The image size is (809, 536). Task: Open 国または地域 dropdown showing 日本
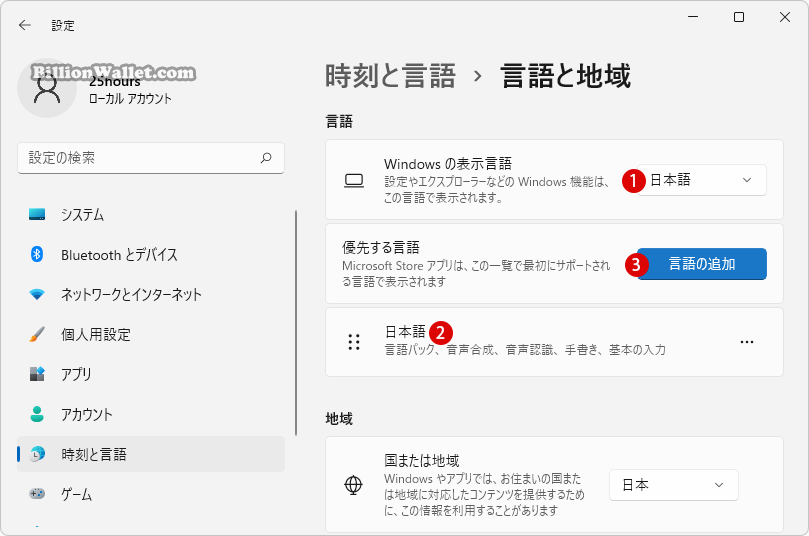click(674, 485)
